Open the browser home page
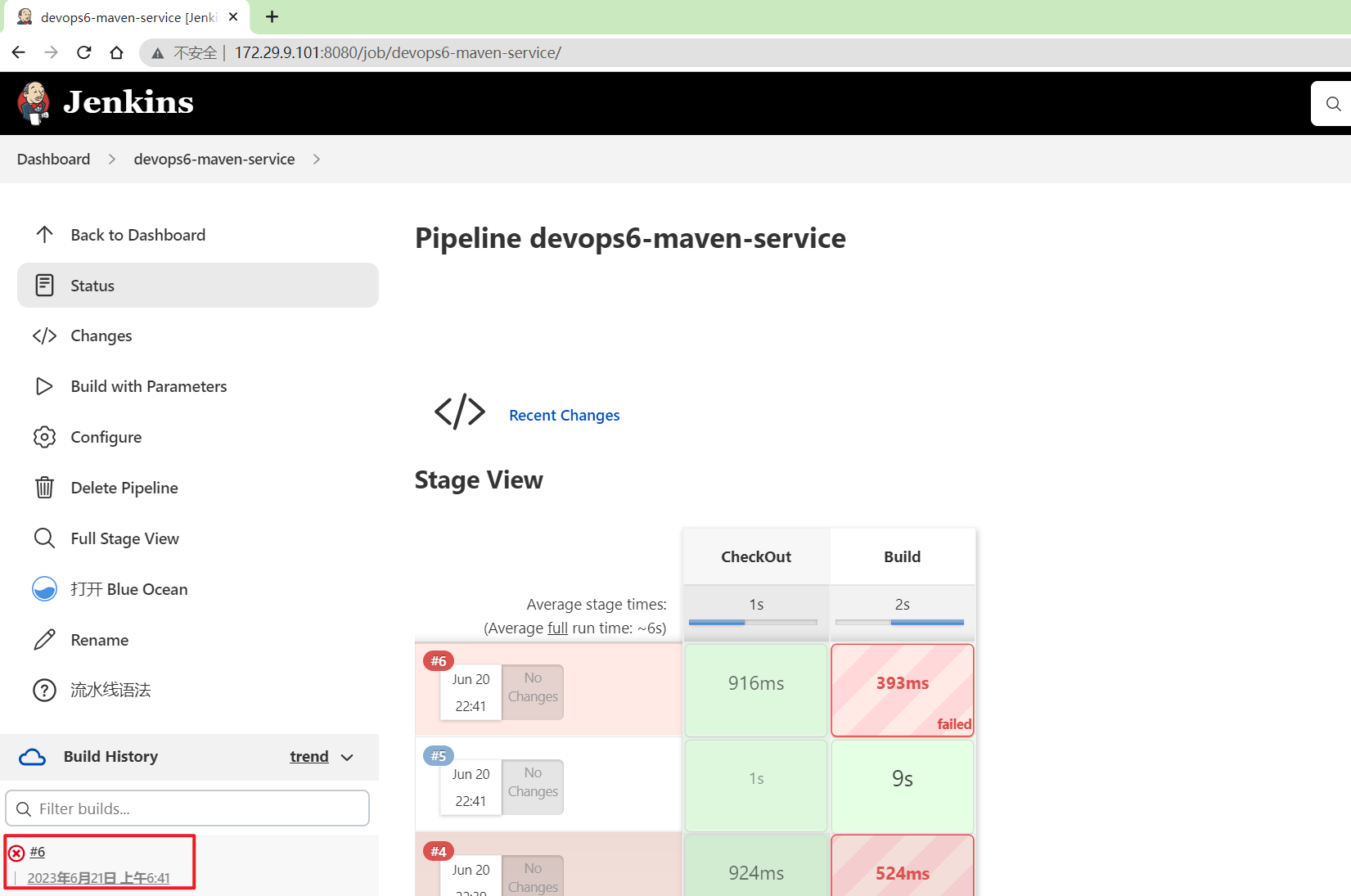This screenshot has width=1351, height=896. (x=116, y=52)
